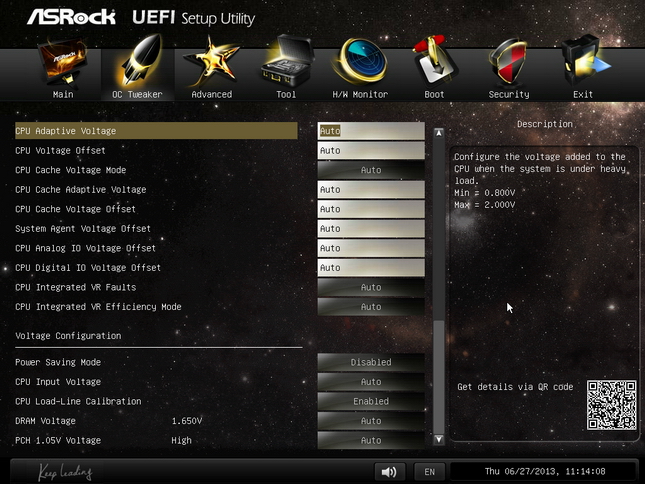Click the OC Tweaker rocket icon
645x484 pixels.
point(140,61)
